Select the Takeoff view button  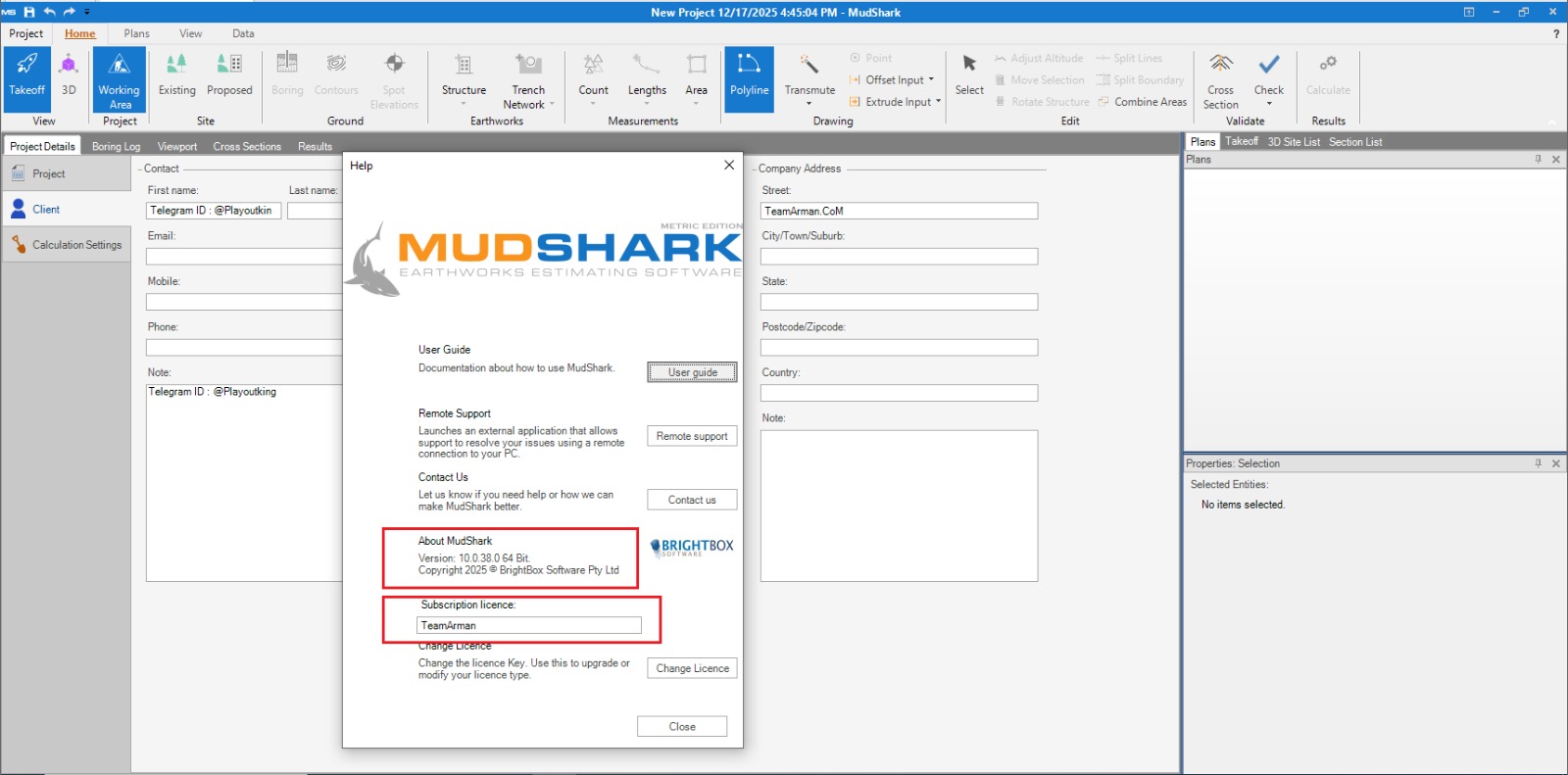click(x=27, y=78)
